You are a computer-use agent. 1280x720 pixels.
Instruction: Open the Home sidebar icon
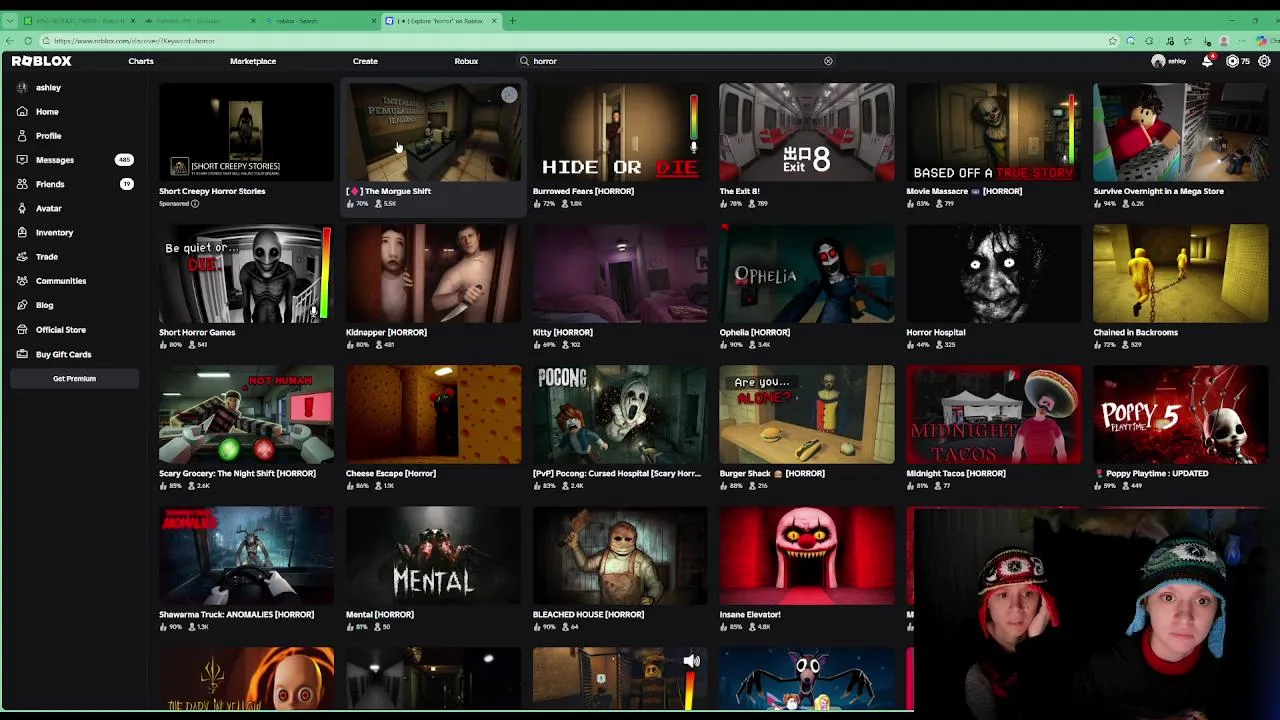[x=22, y=112]
